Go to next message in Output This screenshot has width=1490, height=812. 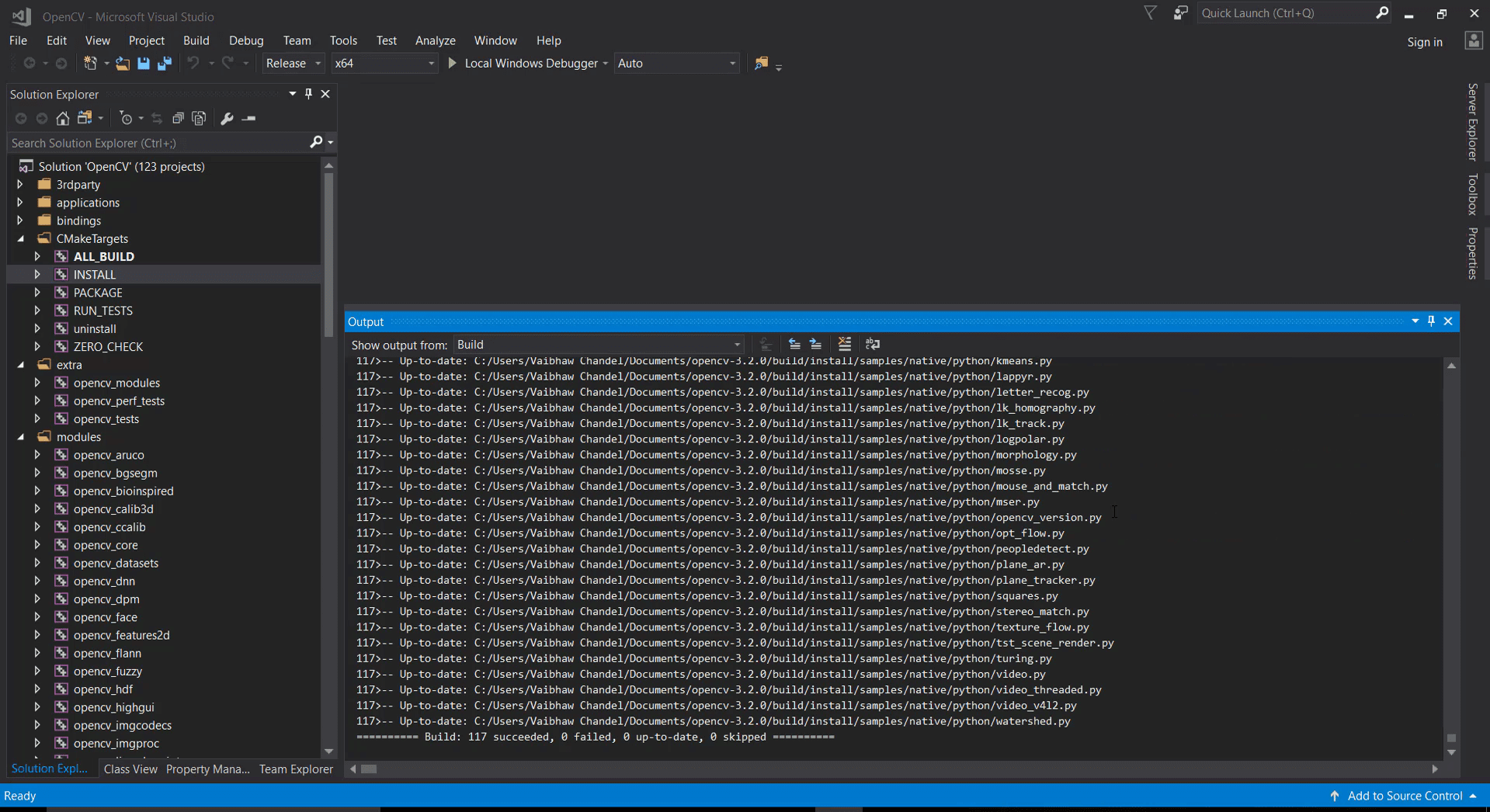(x=815, y=344)
